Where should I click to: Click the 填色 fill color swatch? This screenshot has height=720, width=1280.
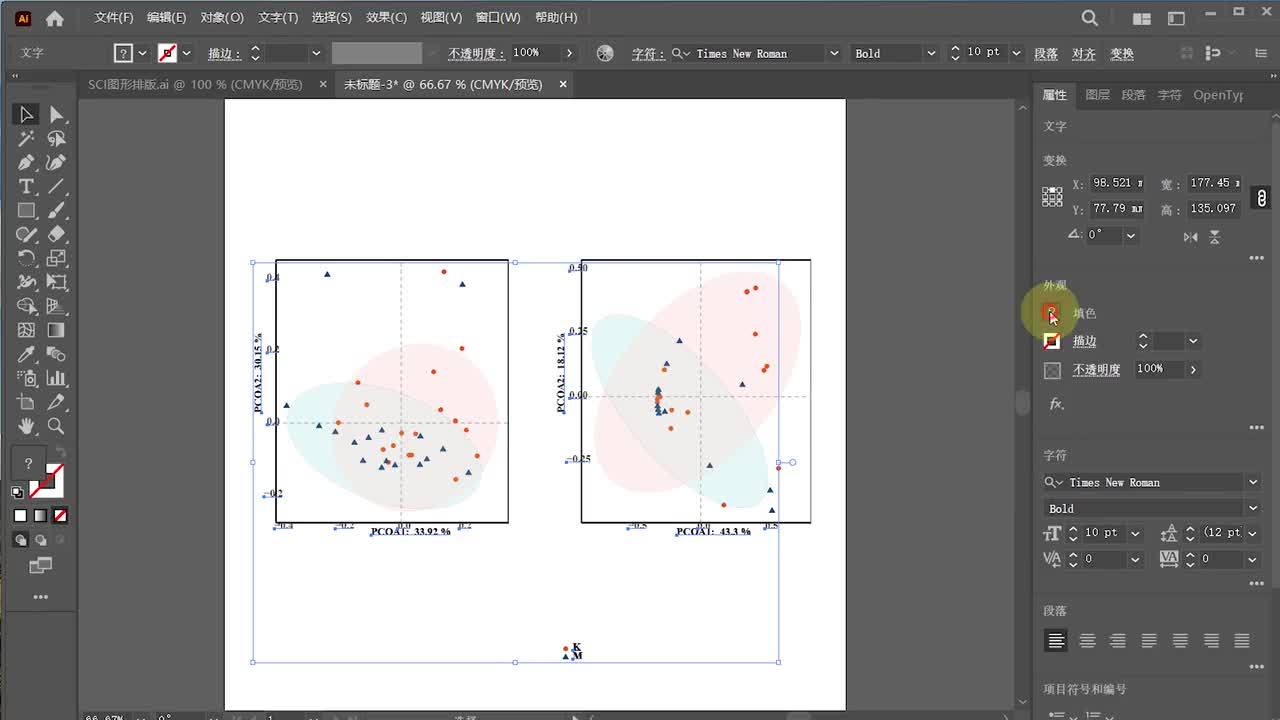click(1051, 313)
